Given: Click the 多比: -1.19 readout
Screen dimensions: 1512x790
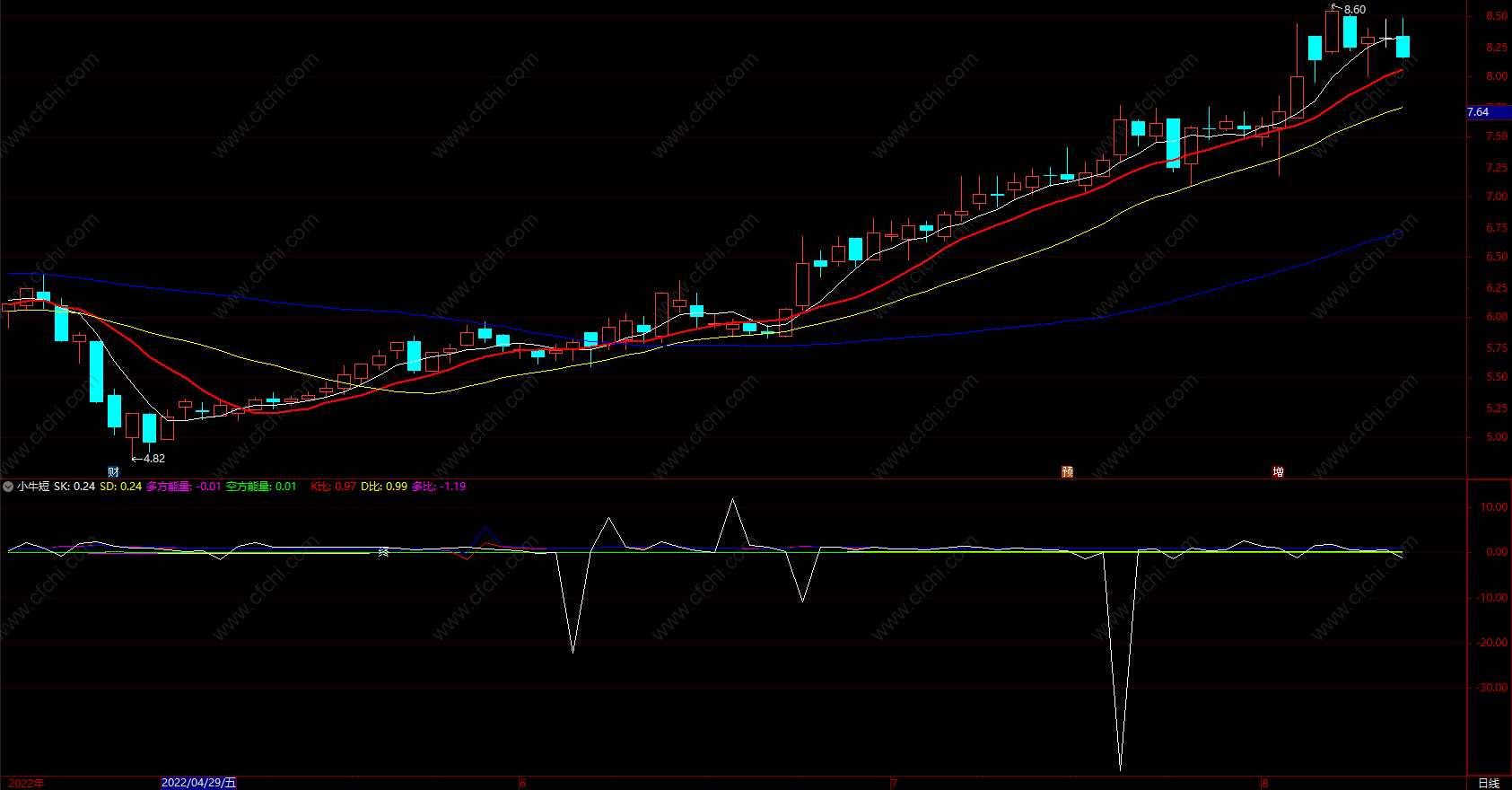Looking at the screenshot, I should click(439, 487).
